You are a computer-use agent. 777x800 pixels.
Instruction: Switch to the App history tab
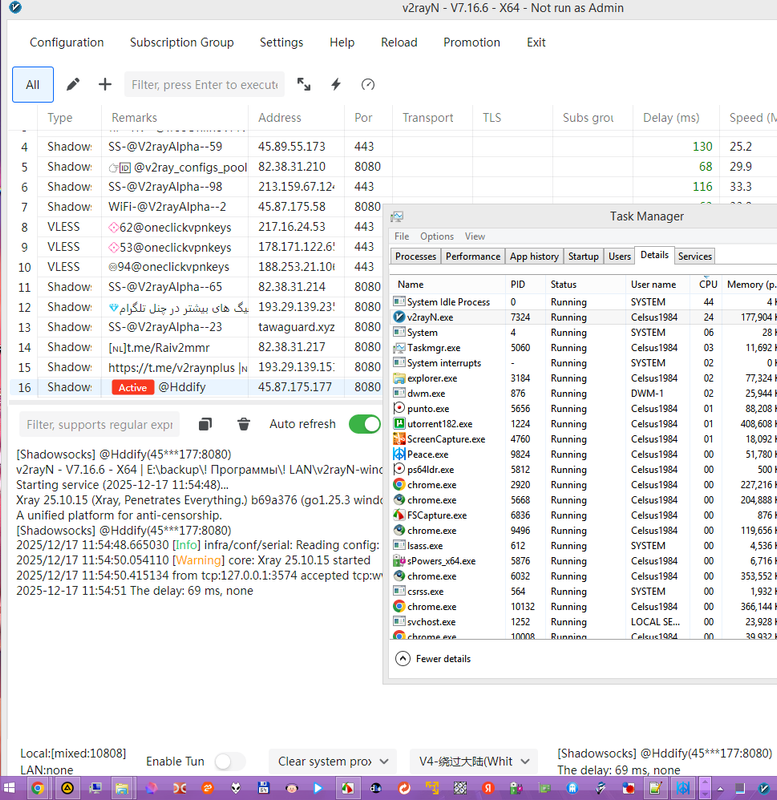[534, 256]
